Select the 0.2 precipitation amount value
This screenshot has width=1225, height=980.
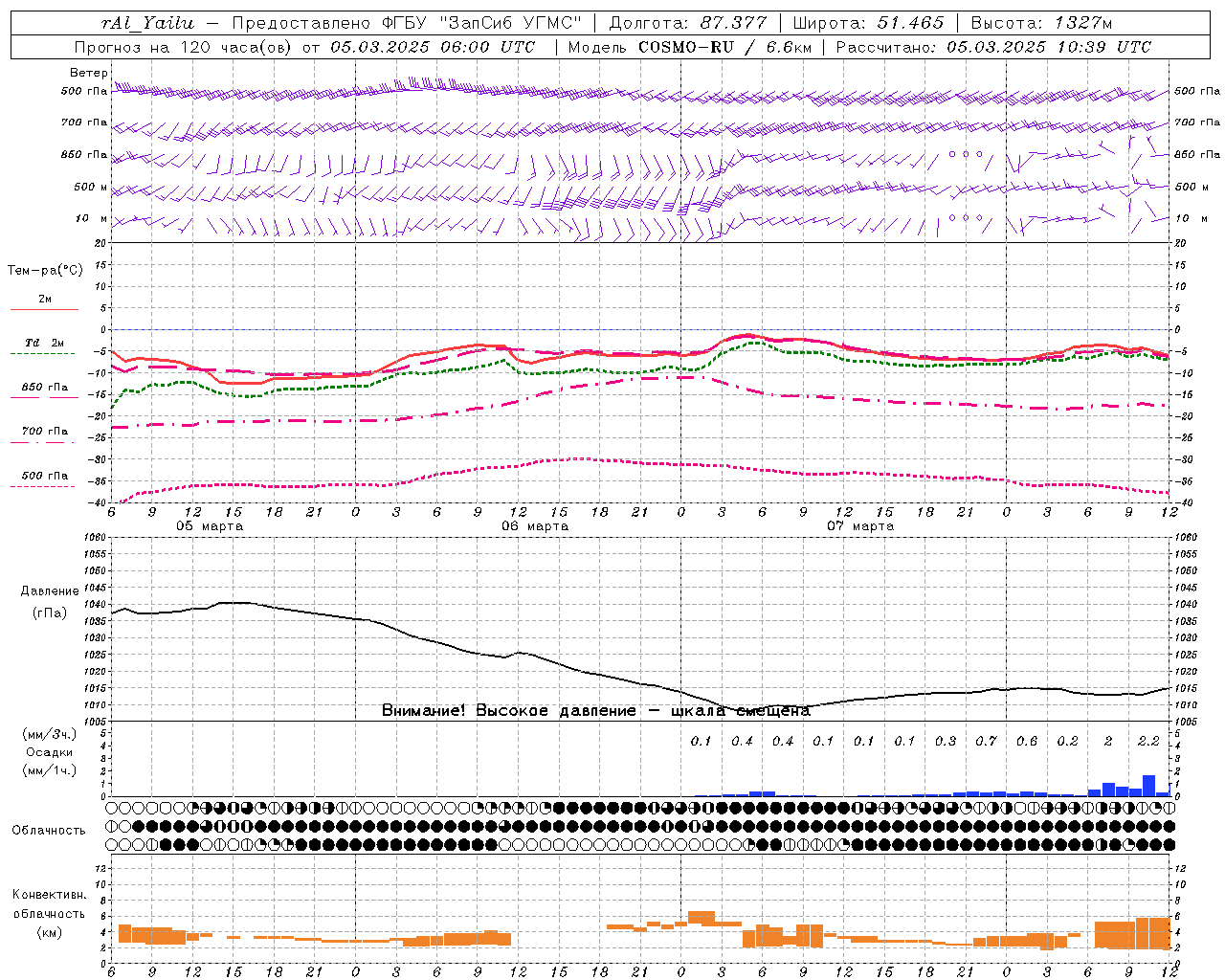pos(1067,741)
